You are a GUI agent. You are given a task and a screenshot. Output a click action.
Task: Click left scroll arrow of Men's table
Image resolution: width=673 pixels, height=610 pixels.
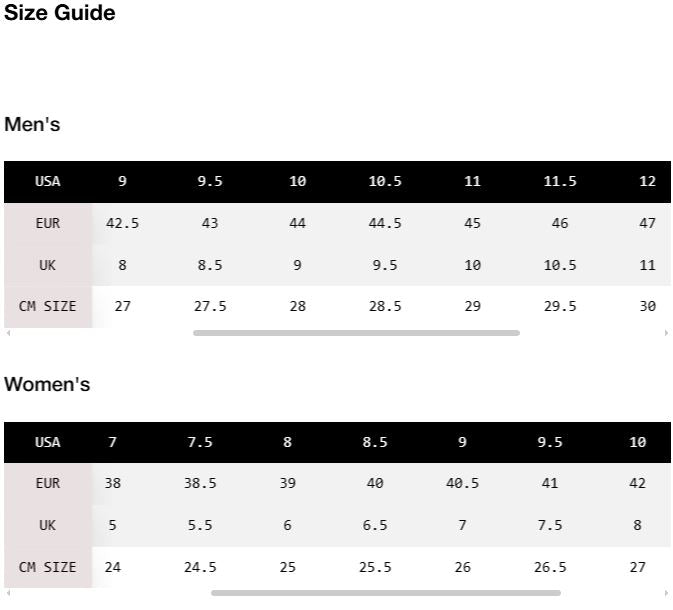(8, 333)
